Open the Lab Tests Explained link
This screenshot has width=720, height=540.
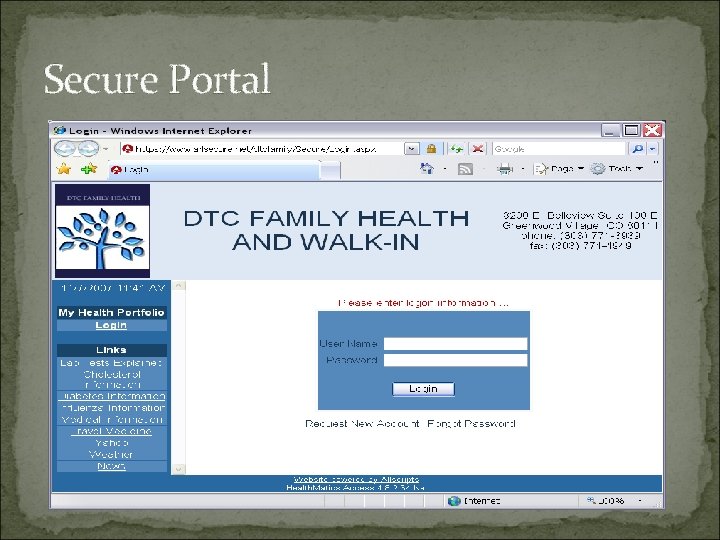pyautogui.click(x=111, y=363)
